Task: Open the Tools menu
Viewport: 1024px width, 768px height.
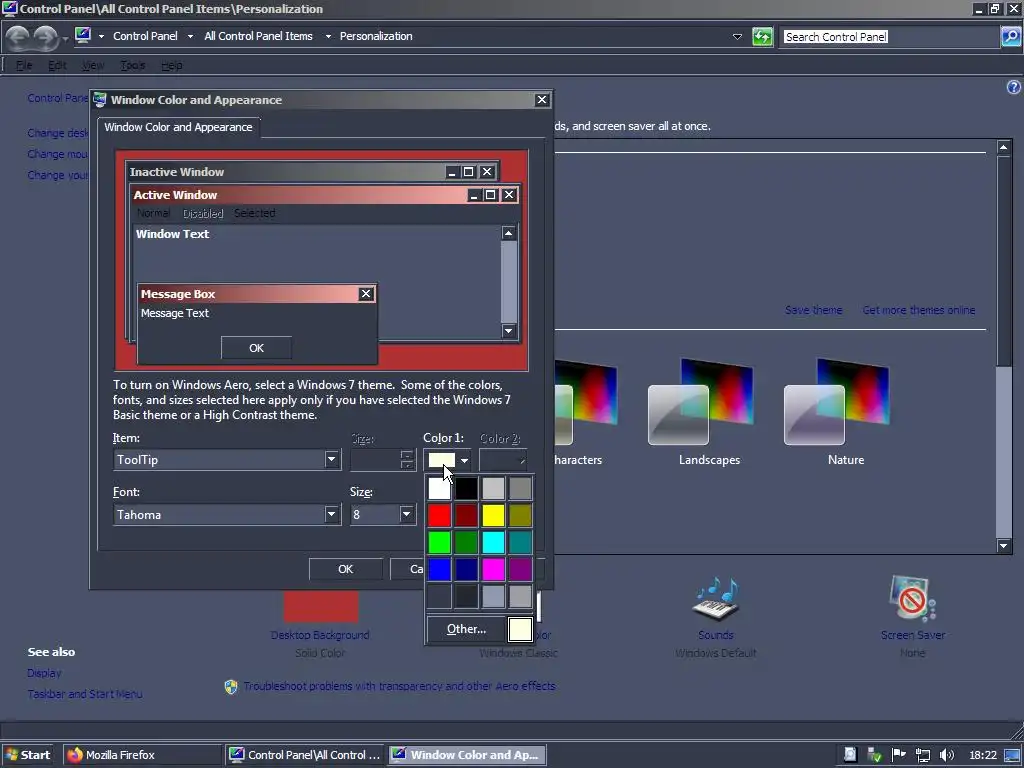Action: click(x=133, y=65)
